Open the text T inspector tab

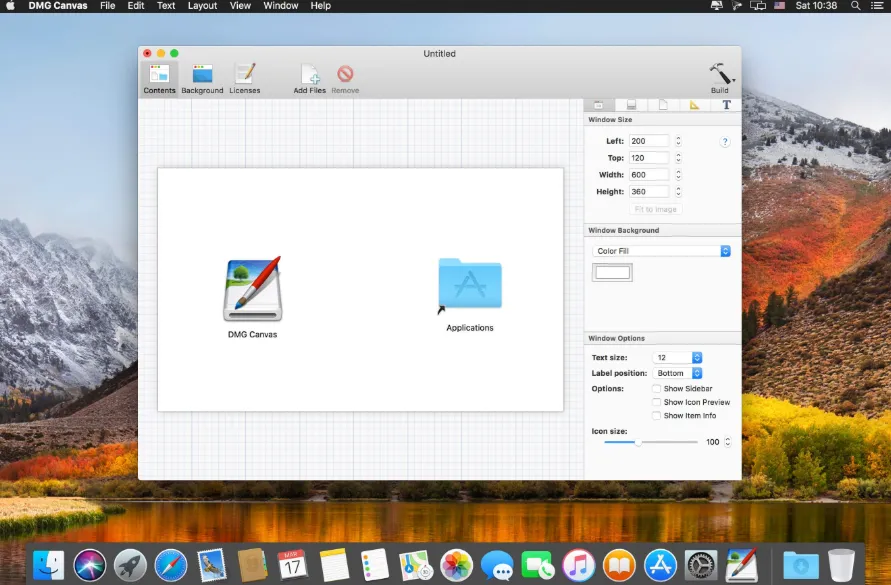[726, 105]
